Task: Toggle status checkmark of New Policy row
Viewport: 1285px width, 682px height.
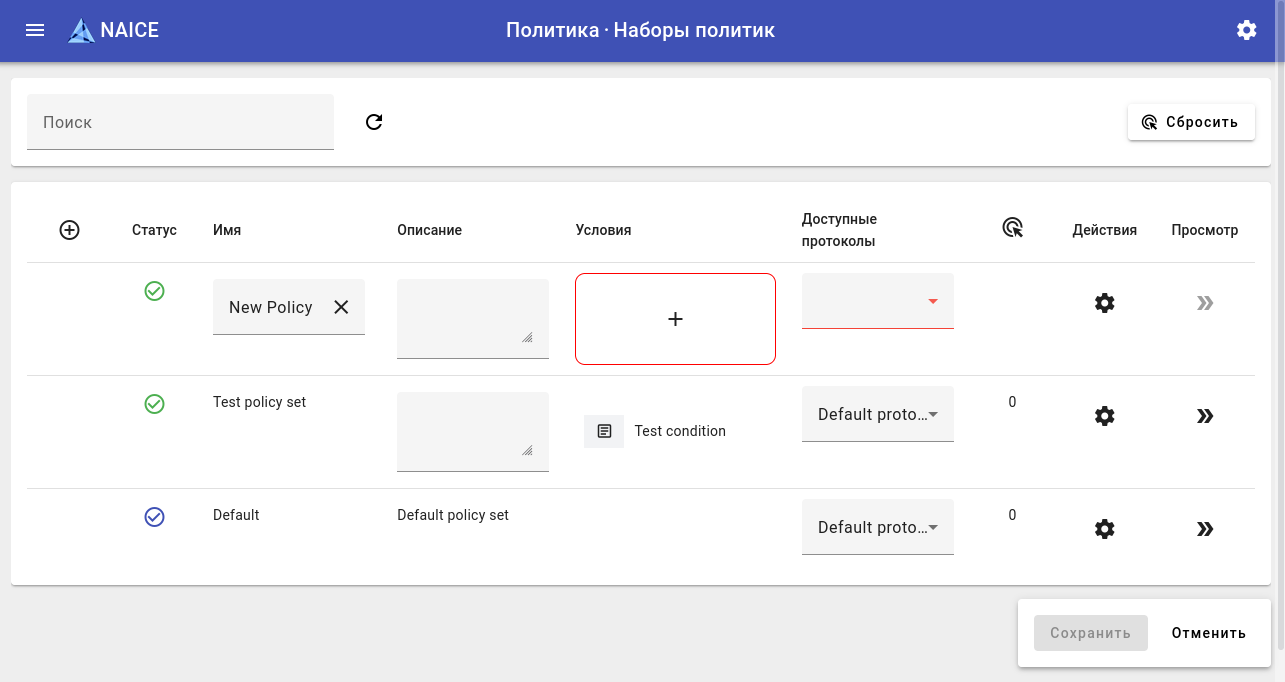Action: click(154, 291)
